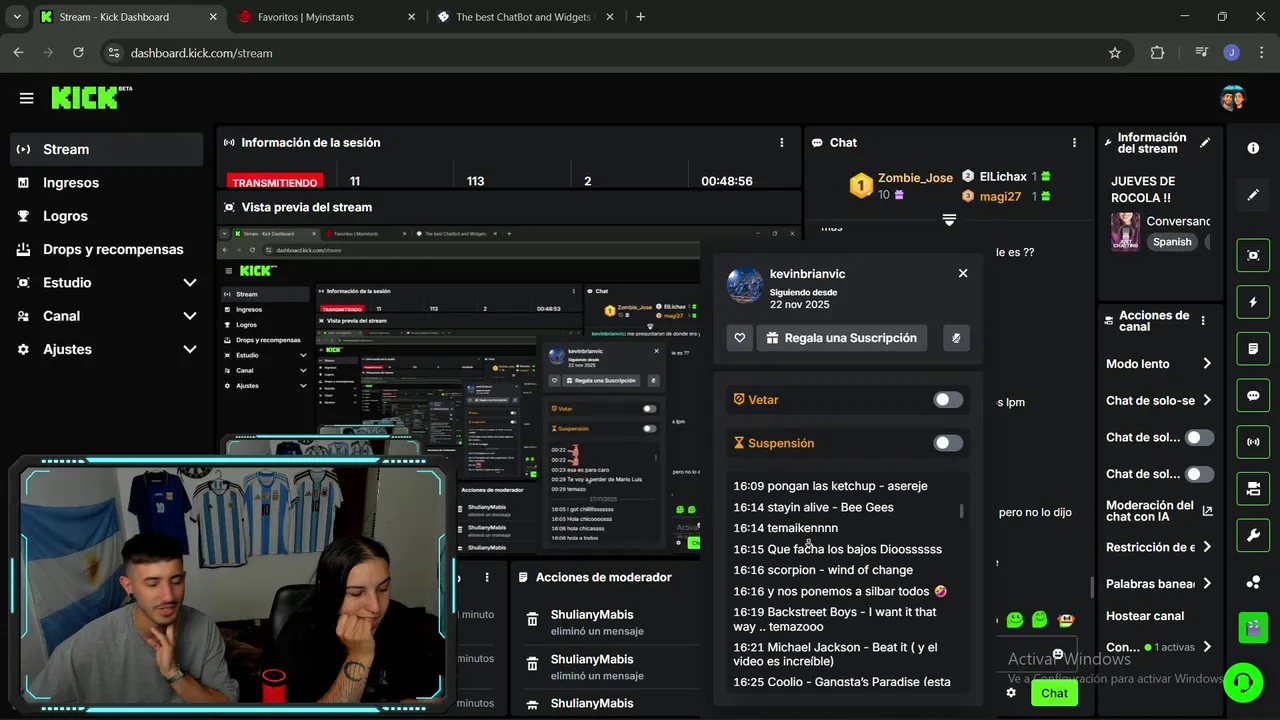Click the broadcast signal icon in right toolbar
The width and height of the screenshot is (1280, 720).
click(1253, 442)
